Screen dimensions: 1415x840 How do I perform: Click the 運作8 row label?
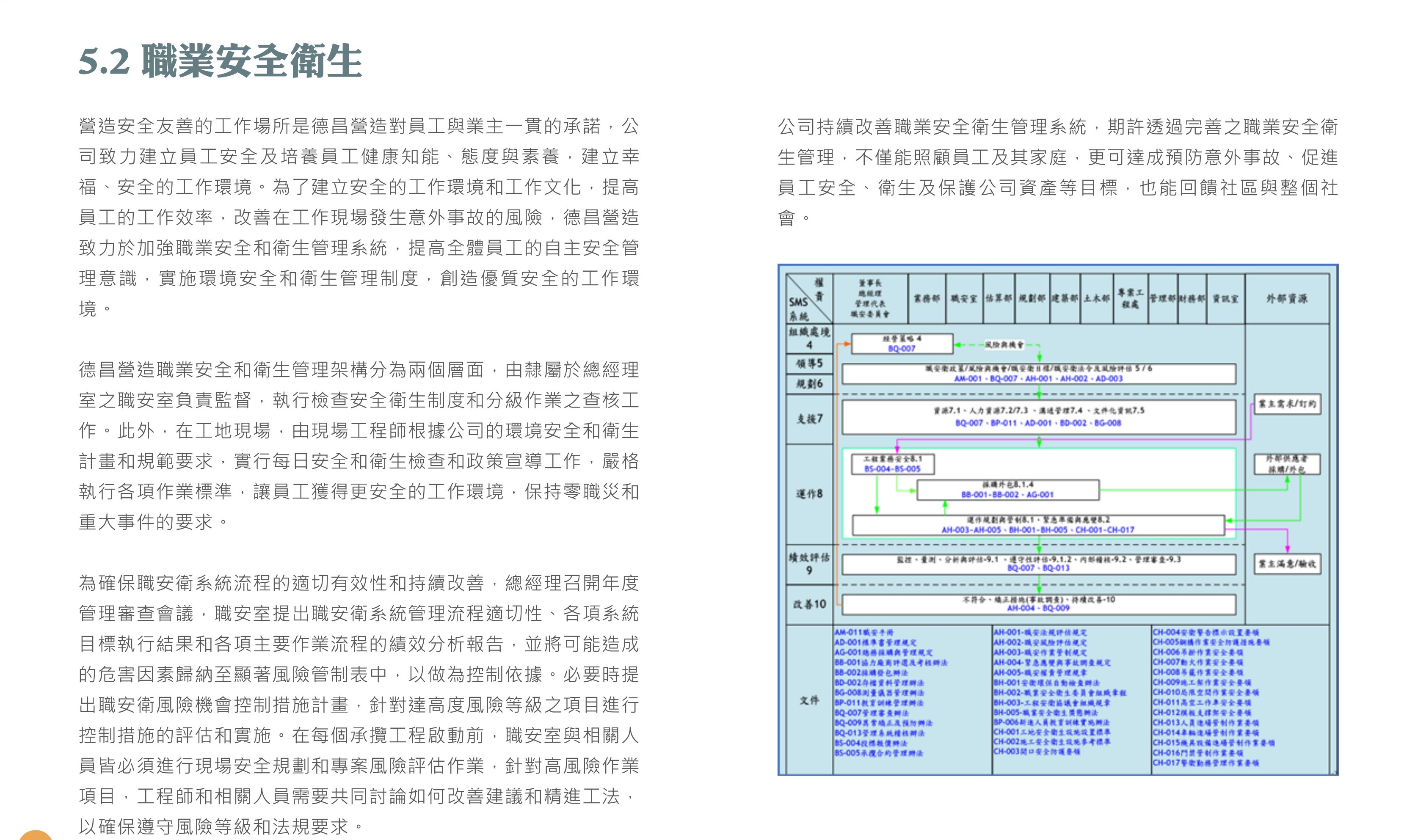tap(809, 493)
